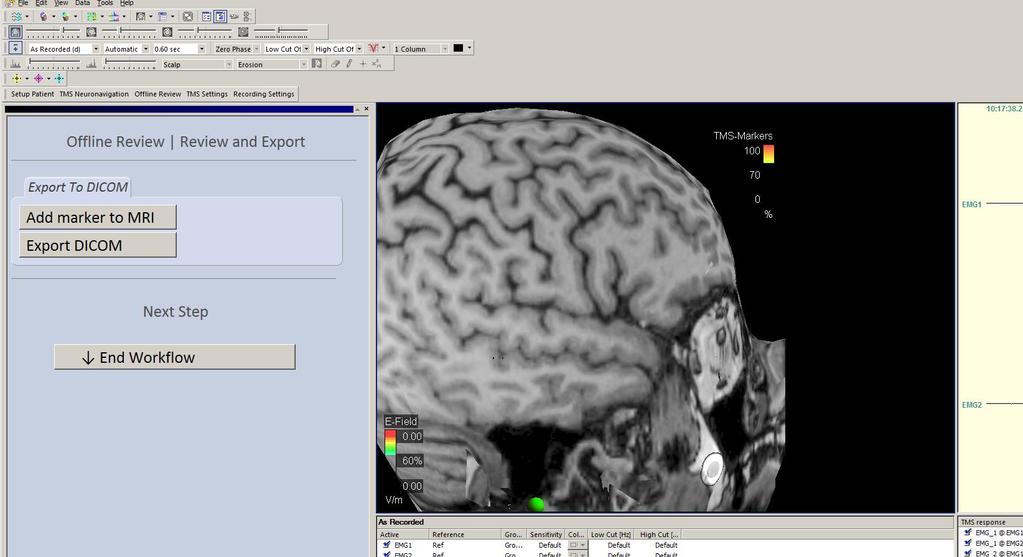
Task: Select the pencil tool
Action: pos(349,64)
